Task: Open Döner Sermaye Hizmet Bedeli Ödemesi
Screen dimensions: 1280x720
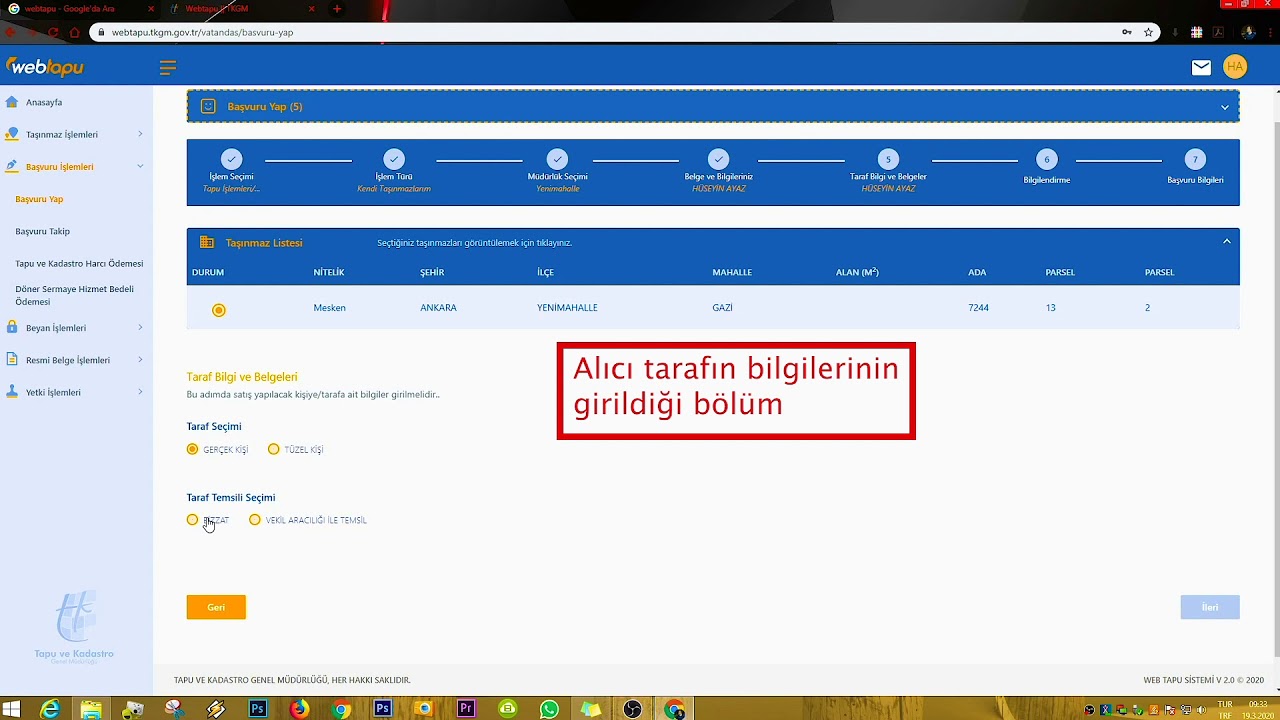Action: point(74,295)
